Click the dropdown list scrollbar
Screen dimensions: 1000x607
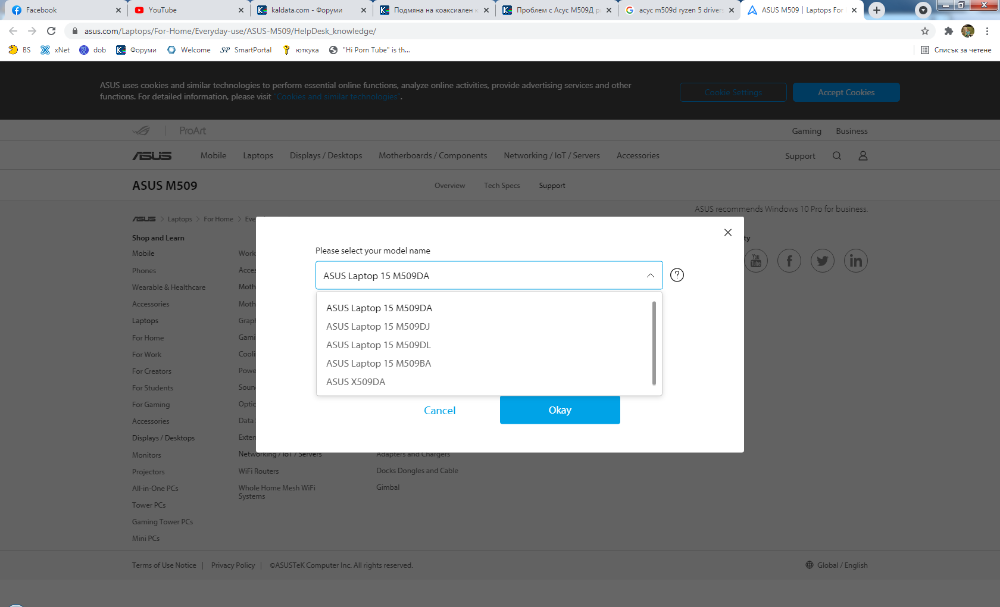coord(654,343)
